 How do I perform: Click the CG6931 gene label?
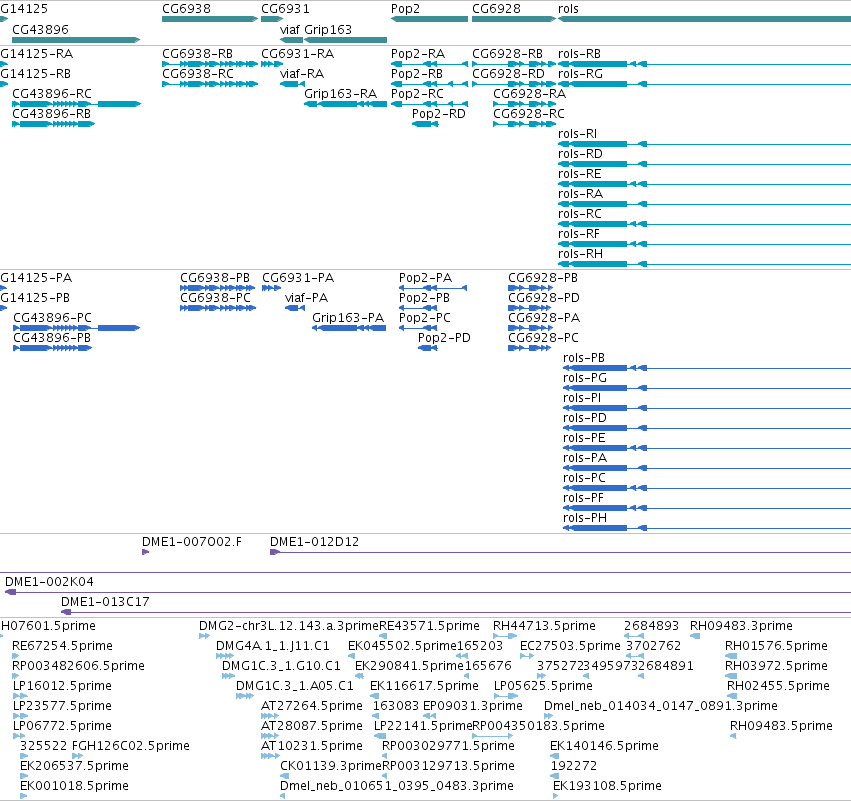coord(285,9)
